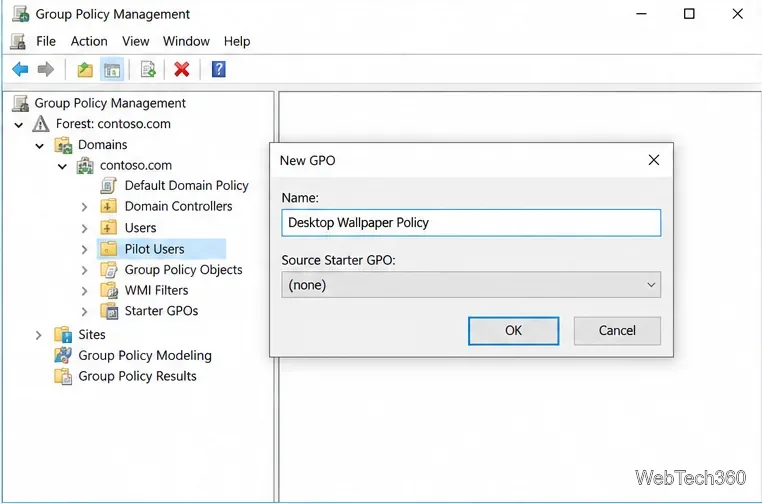Collapse the Forest: contoso.com node
The height and width of the screenshot is (504, 762).
tap(19, 125)
